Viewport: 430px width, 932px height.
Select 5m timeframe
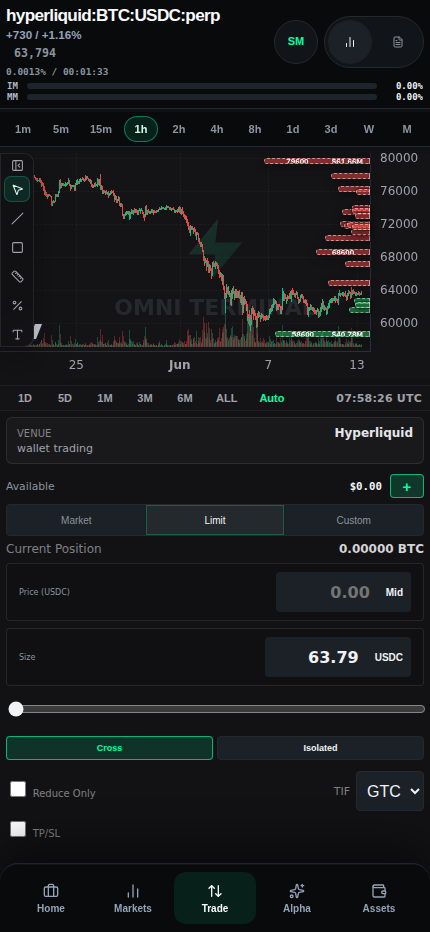(x=61, y=129)
